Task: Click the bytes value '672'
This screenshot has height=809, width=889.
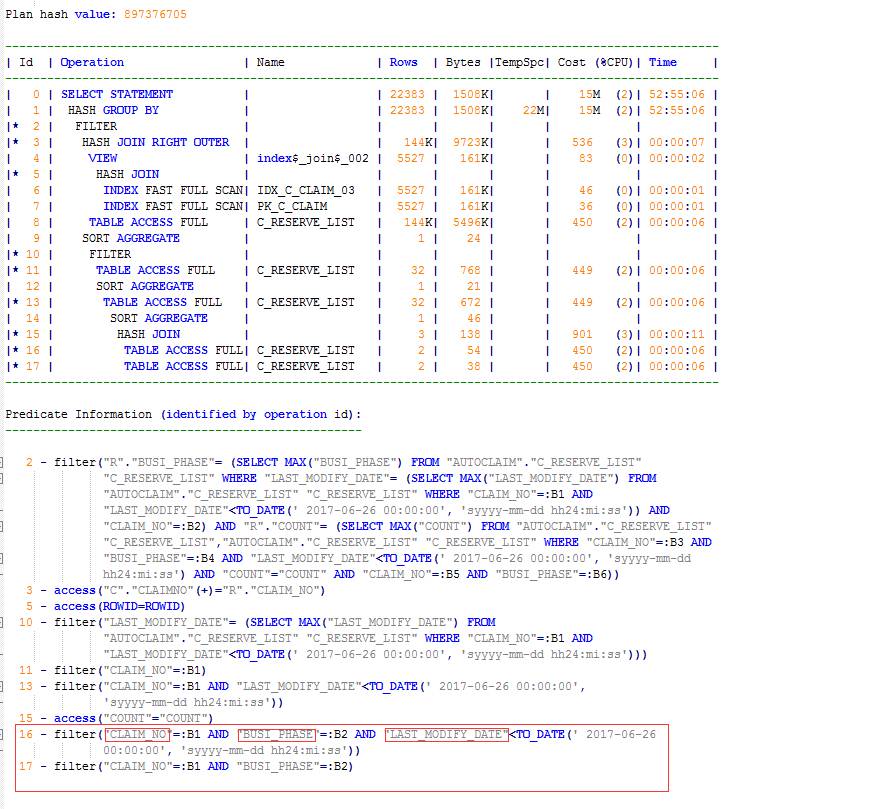Action: coord(470,302)
